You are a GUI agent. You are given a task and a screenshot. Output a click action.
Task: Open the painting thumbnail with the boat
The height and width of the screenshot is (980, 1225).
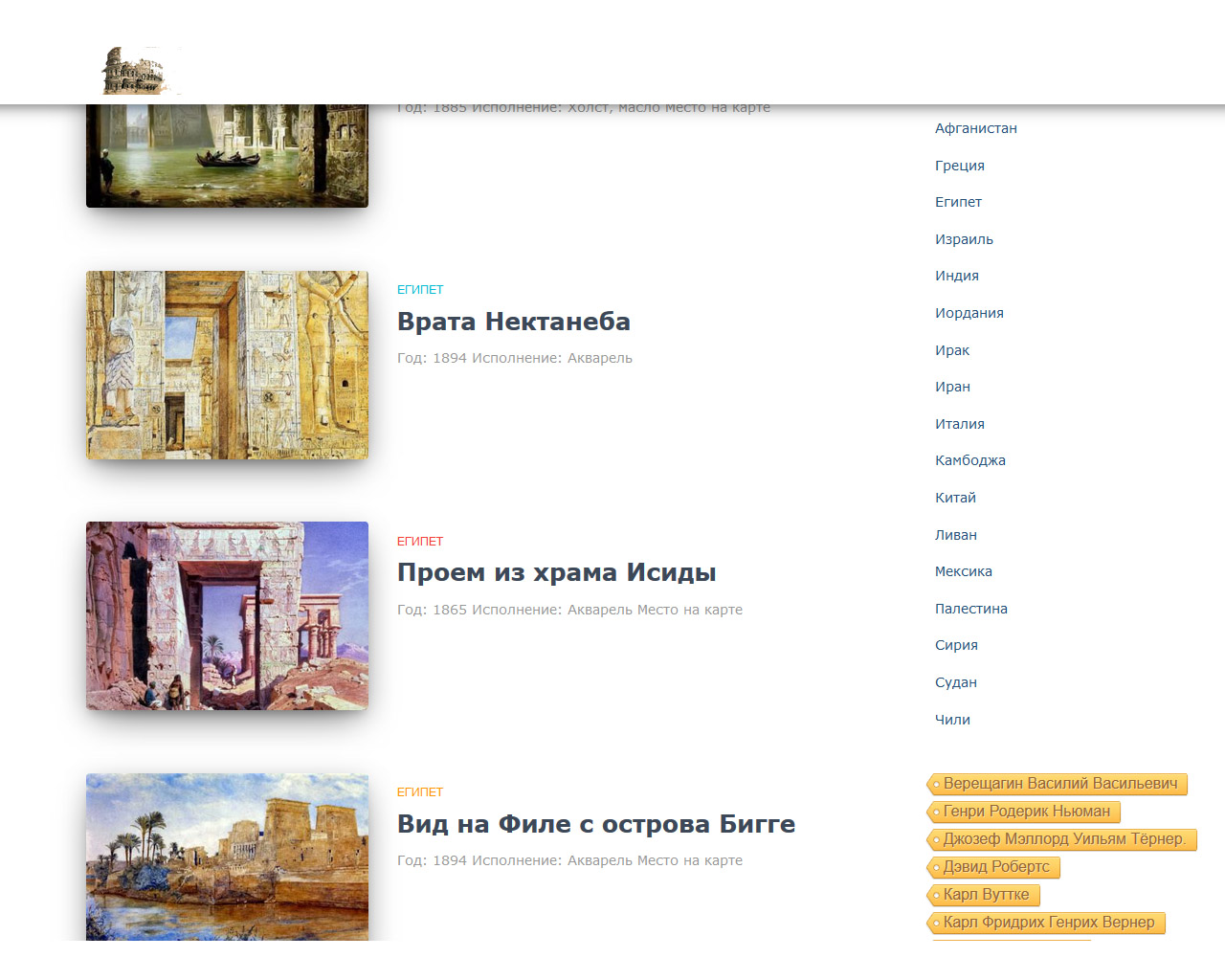(x=227, y=156)
